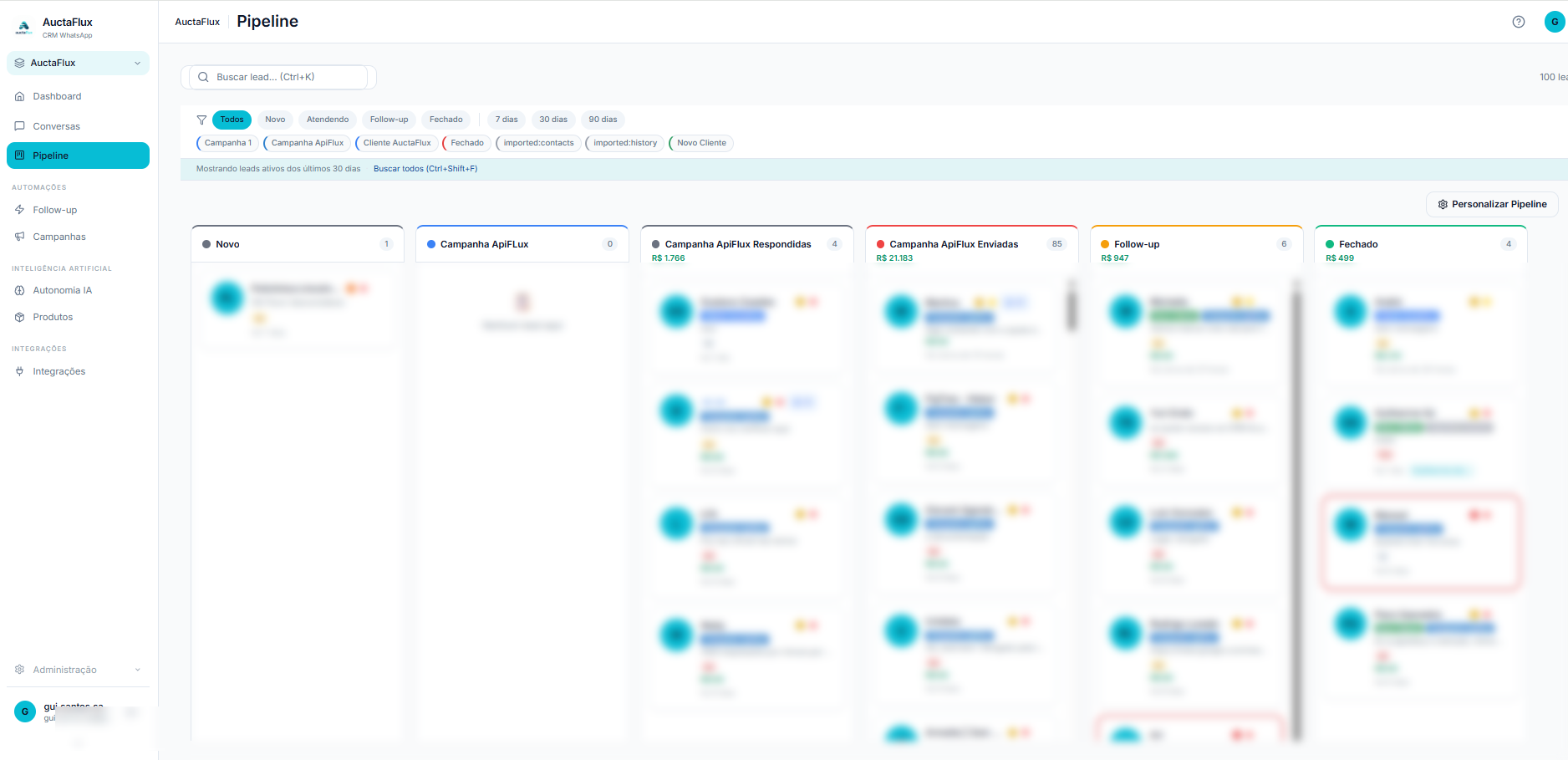Select the Todos filter chip
Image resolution: width=1568 pixels, height=760 pixels.
click(x=232, y=120)
